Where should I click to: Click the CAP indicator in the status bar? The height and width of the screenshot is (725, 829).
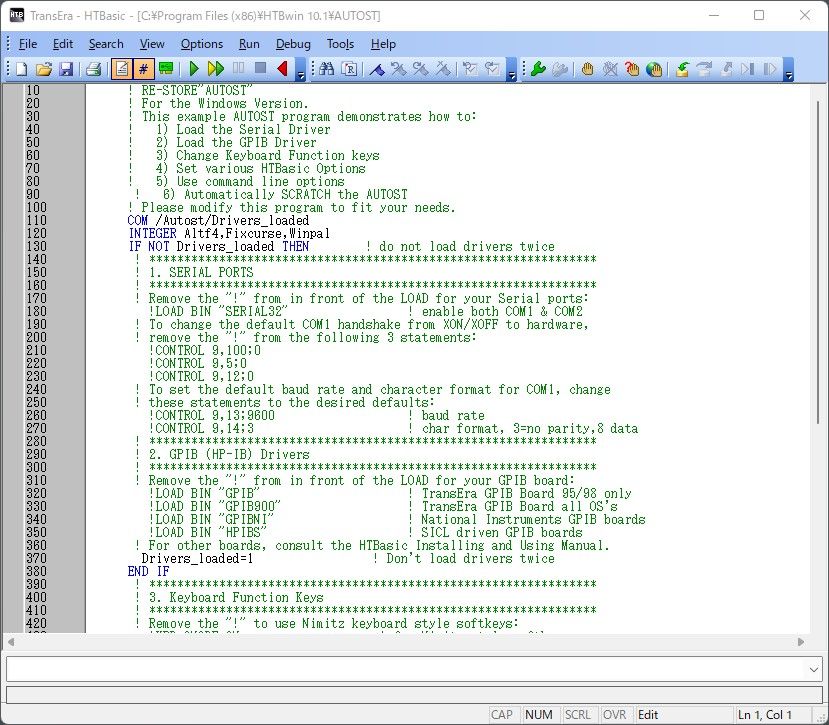[502, 715]
